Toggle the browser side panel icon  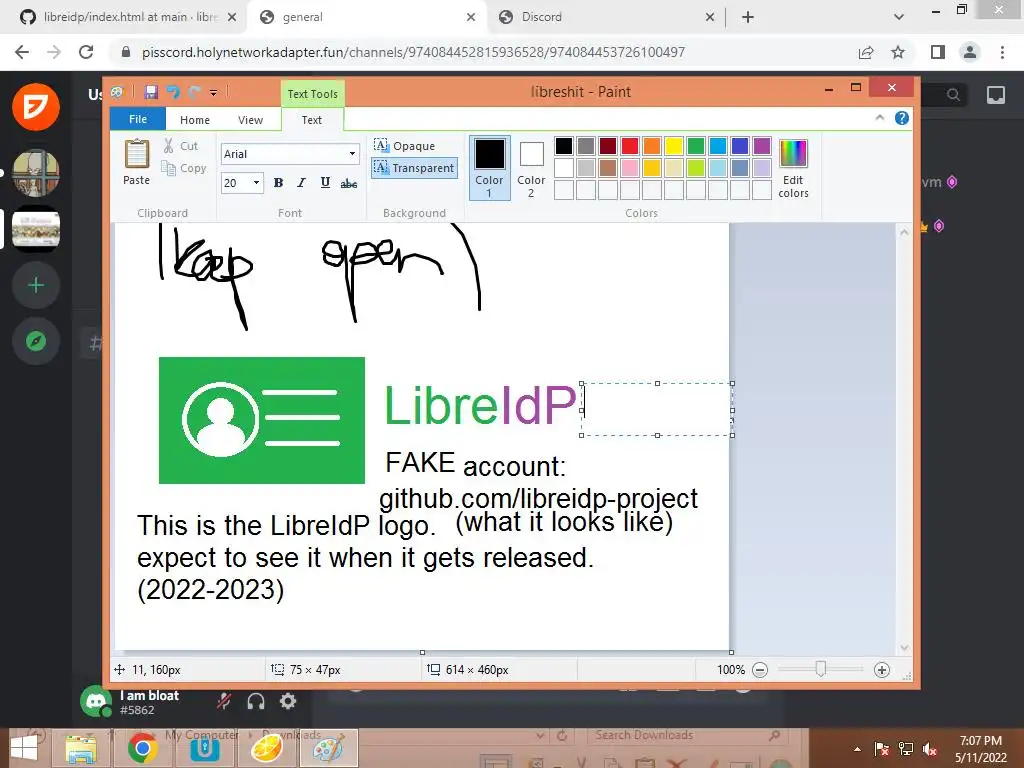click(938, 52)
